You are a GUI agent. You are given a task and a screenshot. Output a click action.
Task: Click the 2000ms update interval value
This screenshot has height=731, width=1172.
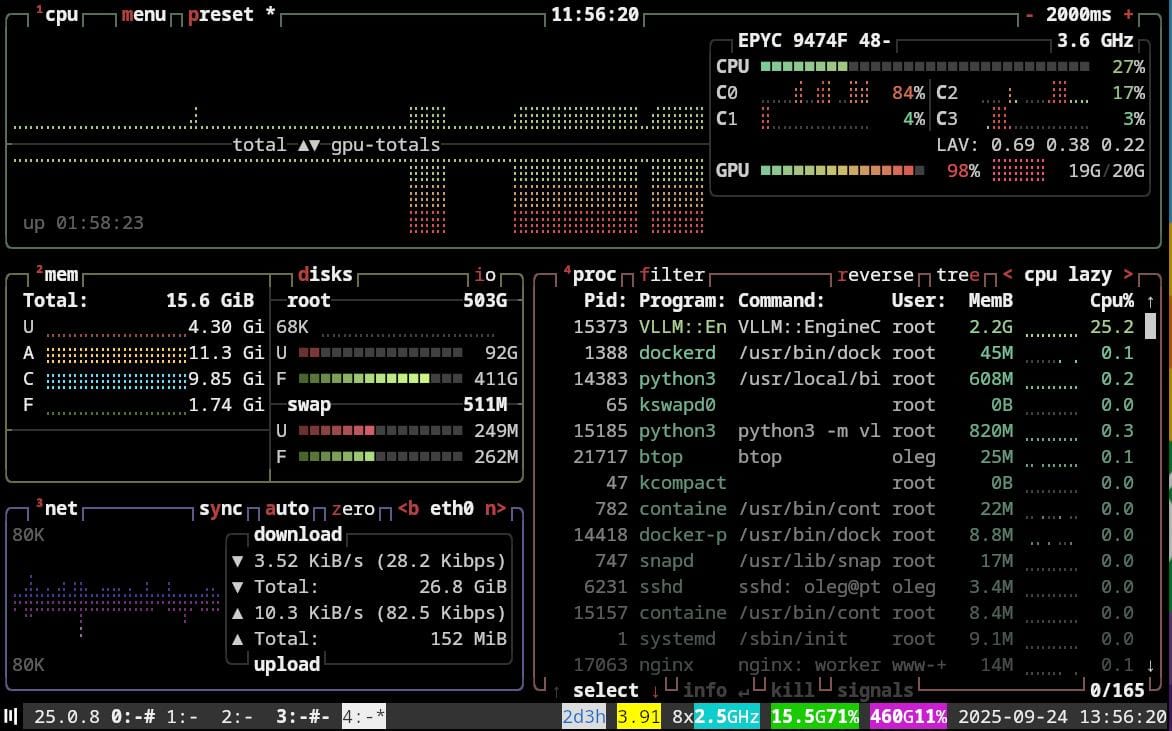click(x=1079, y=15)
